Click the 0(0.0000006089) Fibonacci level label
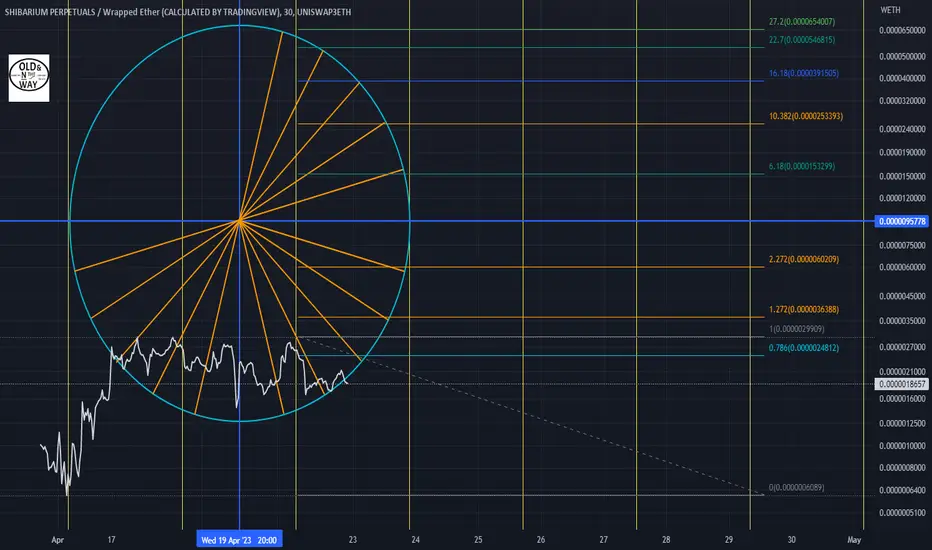The width and height of the screenshot is (932, 550). tap(796, 488)
